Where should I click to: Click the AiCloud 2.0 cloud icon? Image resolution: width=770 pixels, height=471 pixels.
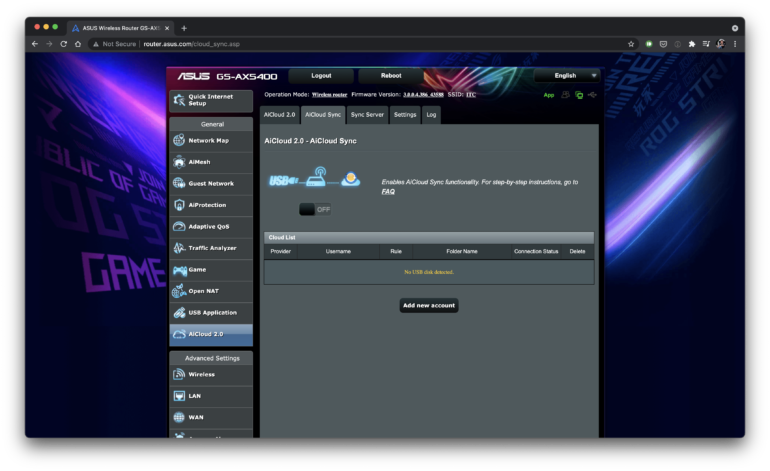179,334
